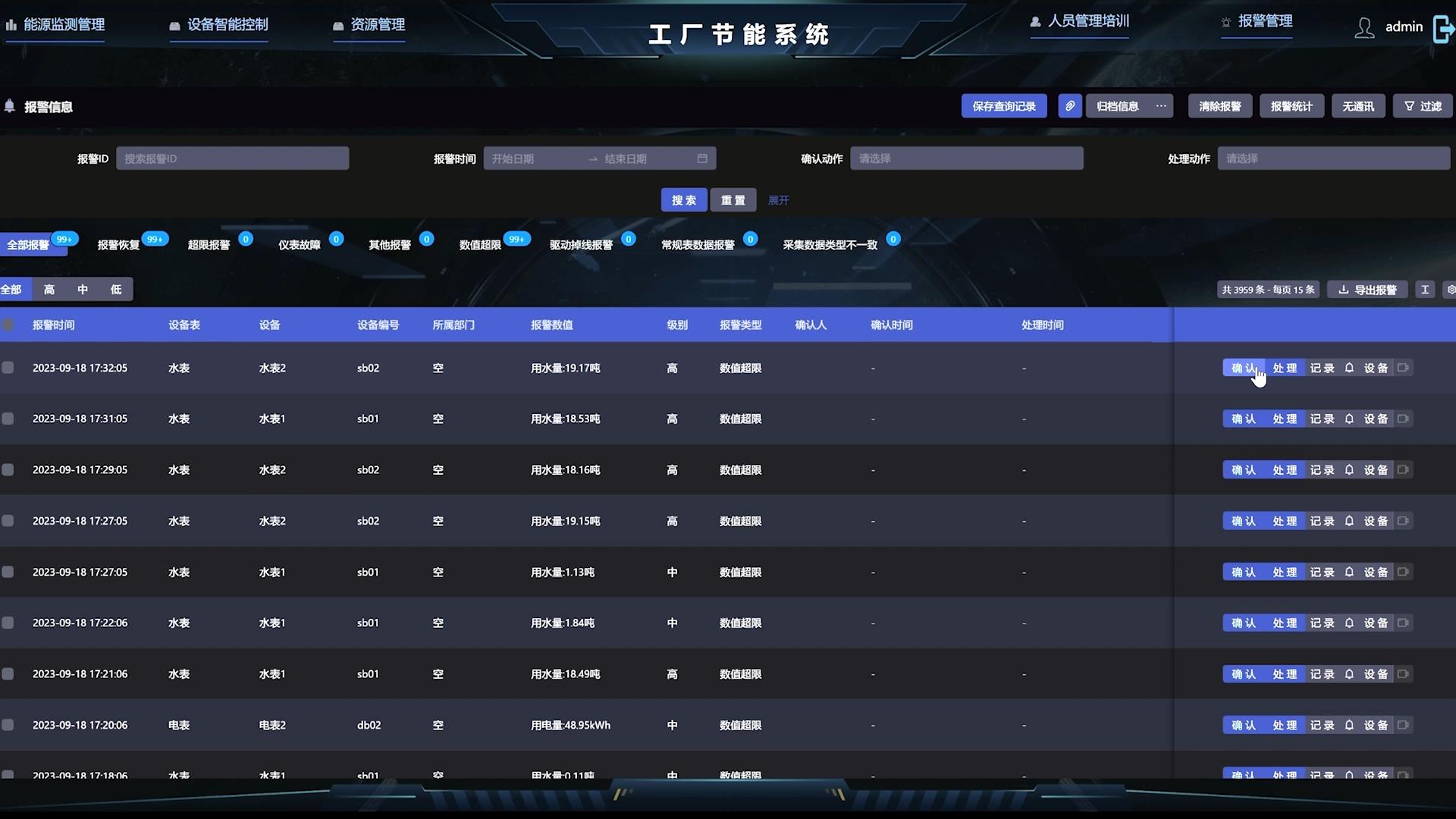Click the bell icon in the 17:32:05 row
Viewport: 1456px width, 819px height.
click(1349, 368)
